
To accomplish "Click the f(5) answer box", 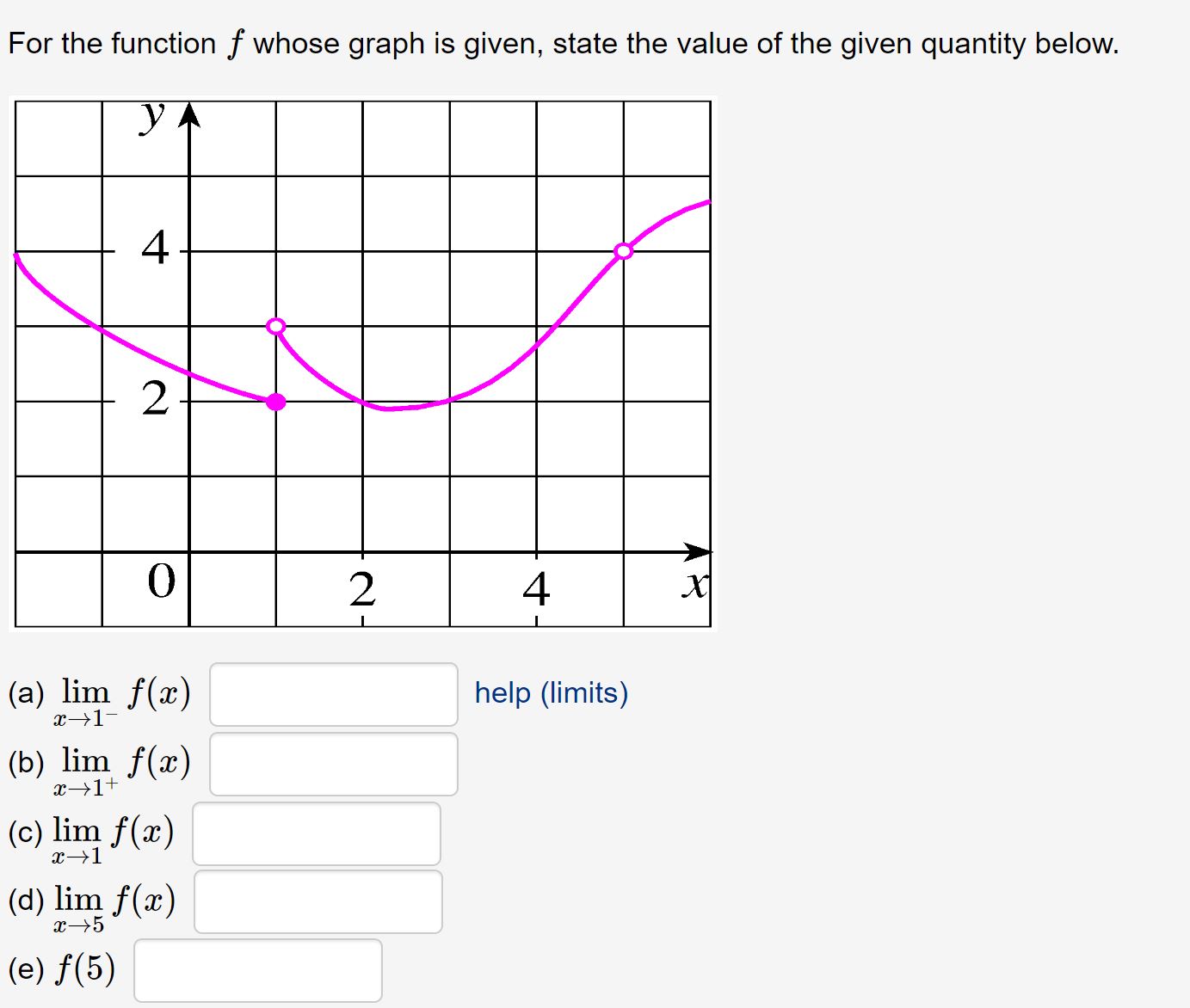I will click(x=257, y=970).
